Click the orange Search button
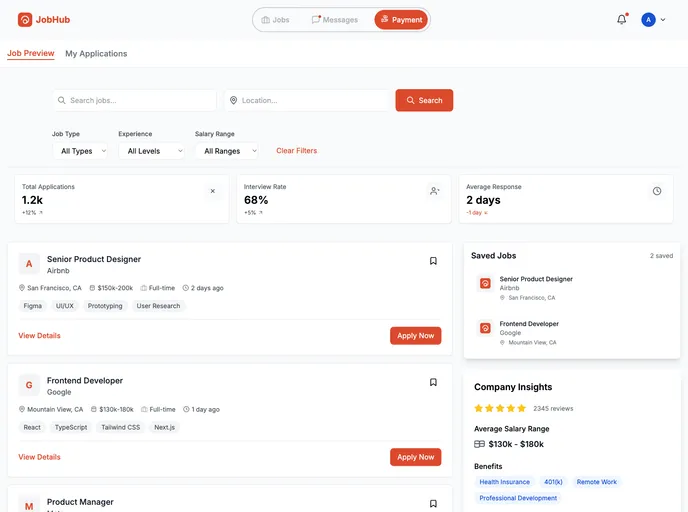 pos(424,100)
